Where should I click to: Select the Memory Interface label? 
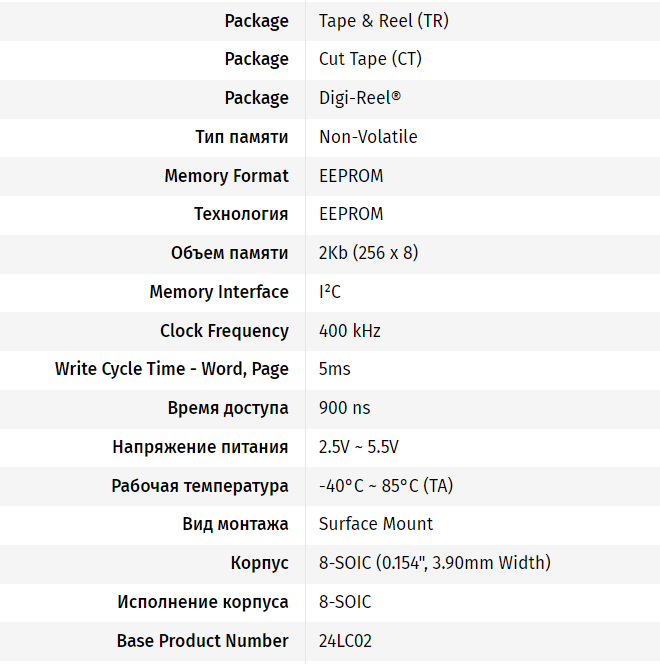pos(219,292)
